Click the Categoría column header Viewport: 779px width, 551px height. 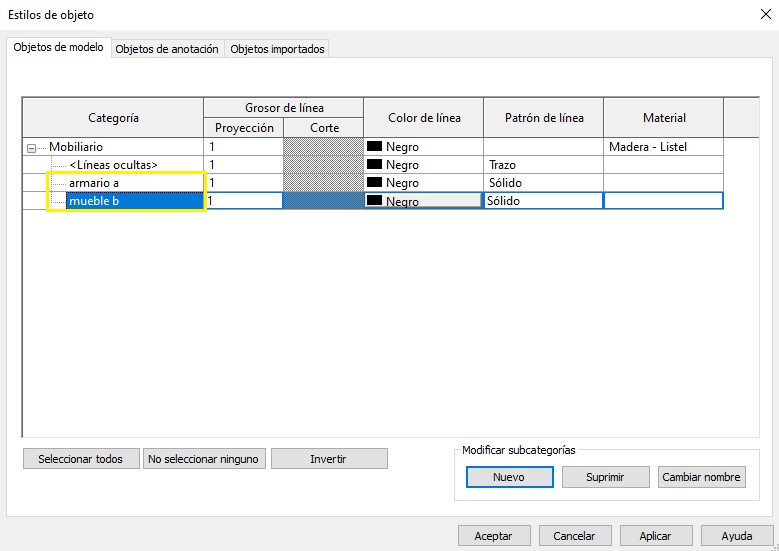[113, 118]
